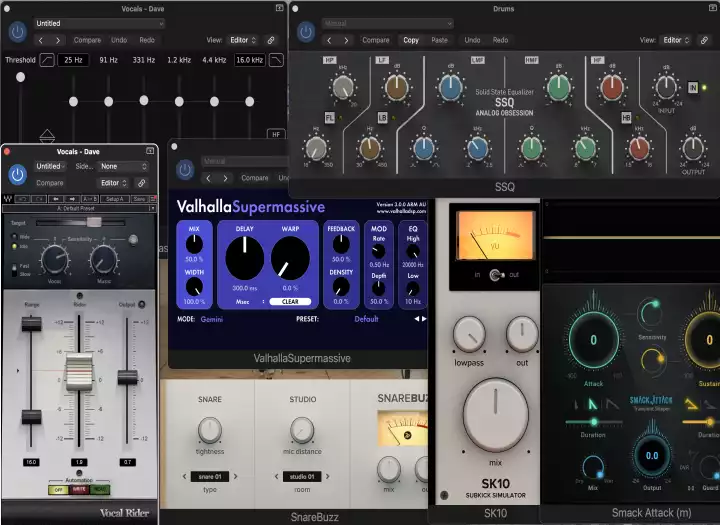Select Wide range in Vocal Rider
Image resolution: width=720 pixels, height=525 pixels.
(14, 237)
